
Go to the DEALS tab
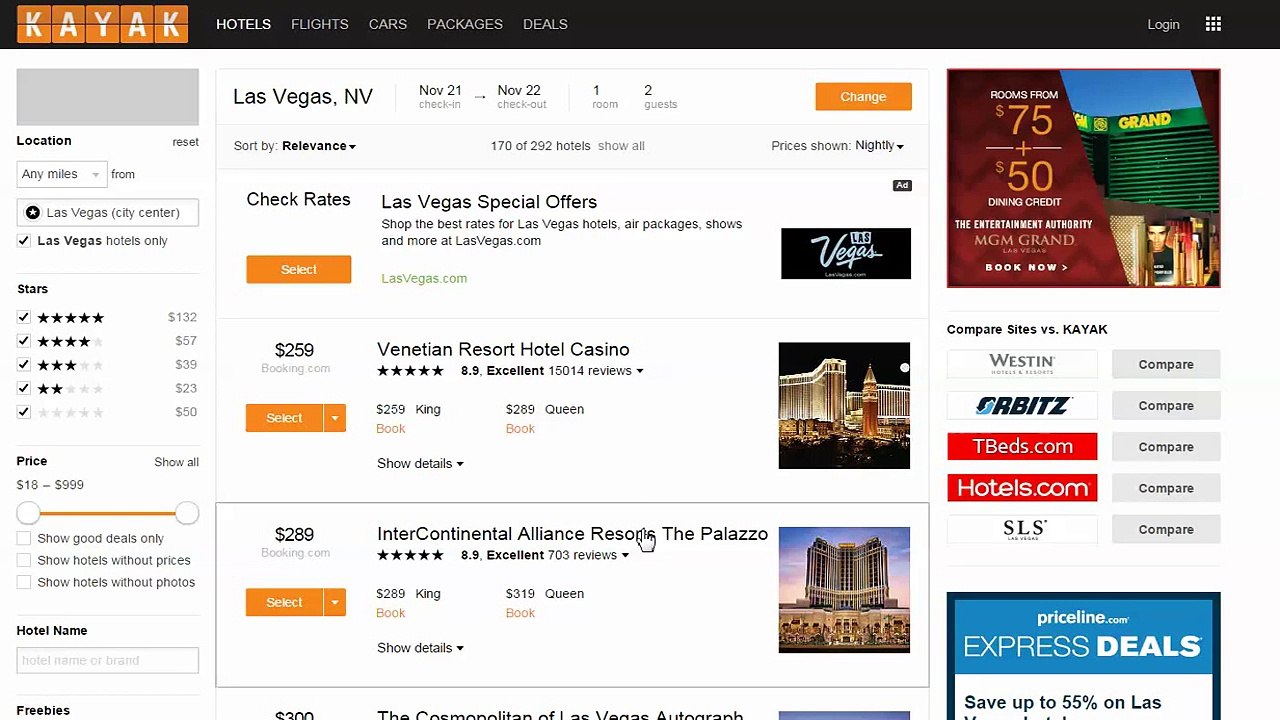point(545,24)
